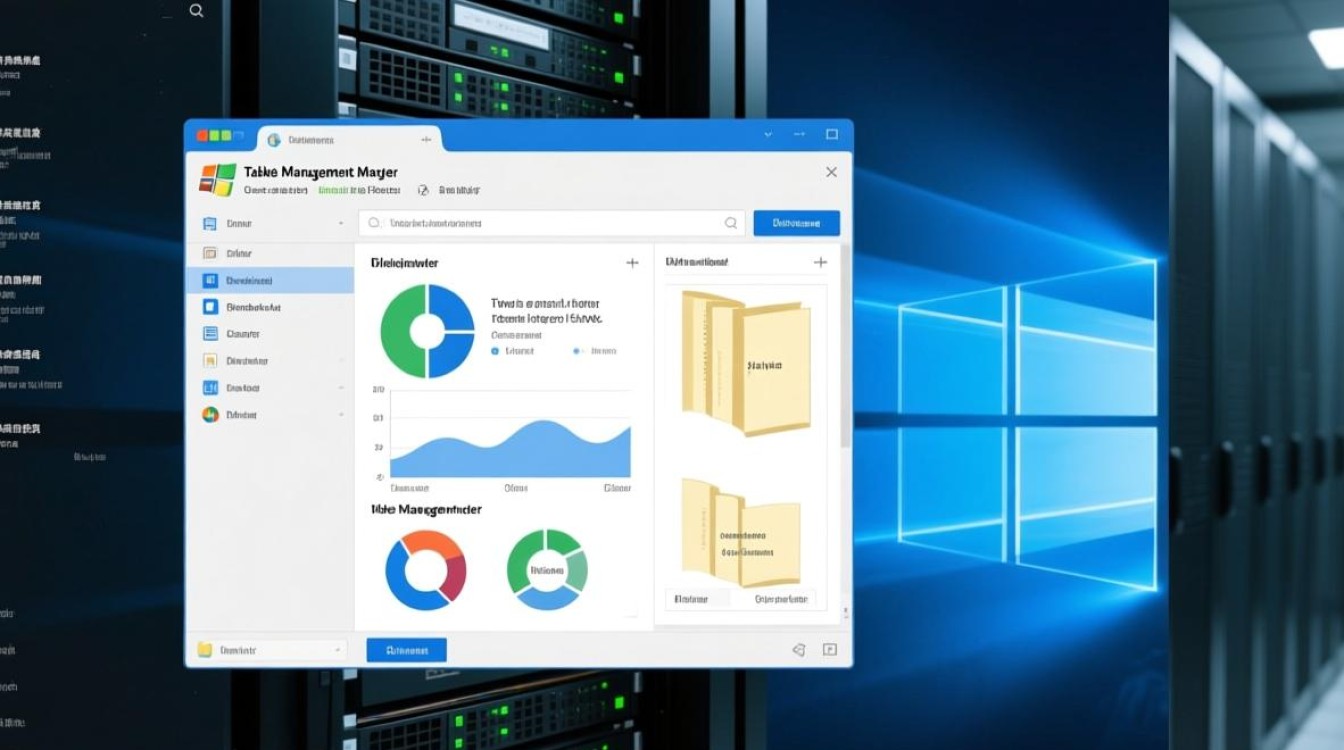Image resolution: width=1344 pixels, height=750 pixels.
Task: Toggle the first blue legend dot beside the donut chart
Action: point(495,351)
